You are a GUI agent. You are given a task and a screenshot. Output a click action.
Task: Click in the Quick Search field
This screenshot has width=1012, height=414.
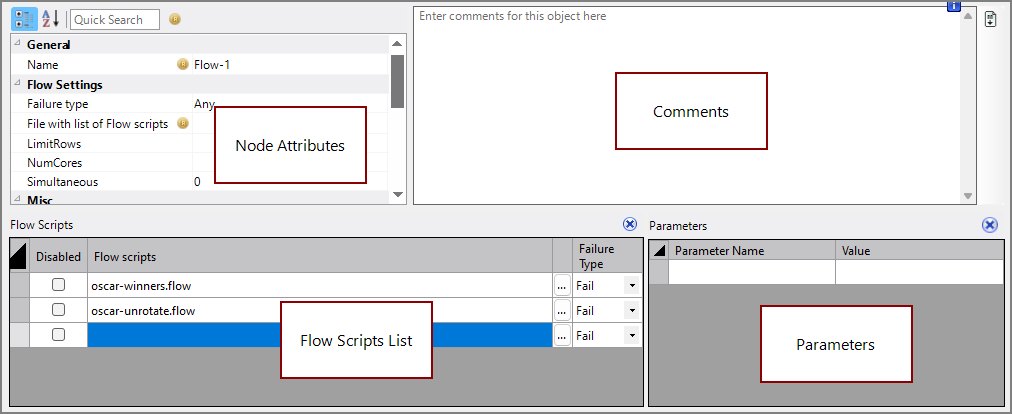[x=114, y=19]
